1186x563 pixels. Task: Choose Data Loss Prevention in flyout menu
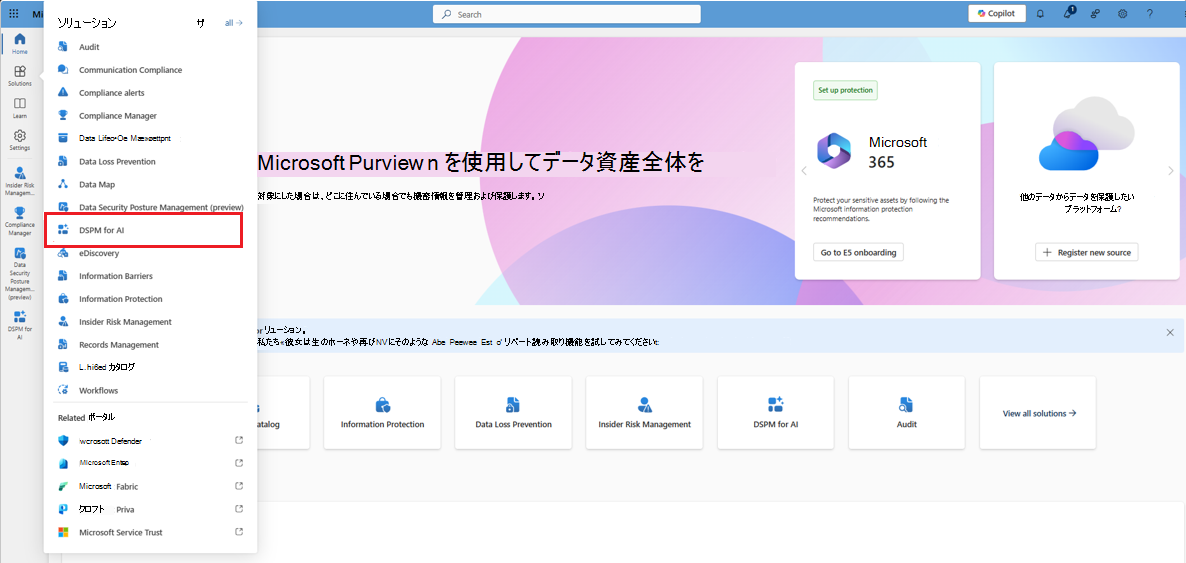pos(117,161)
